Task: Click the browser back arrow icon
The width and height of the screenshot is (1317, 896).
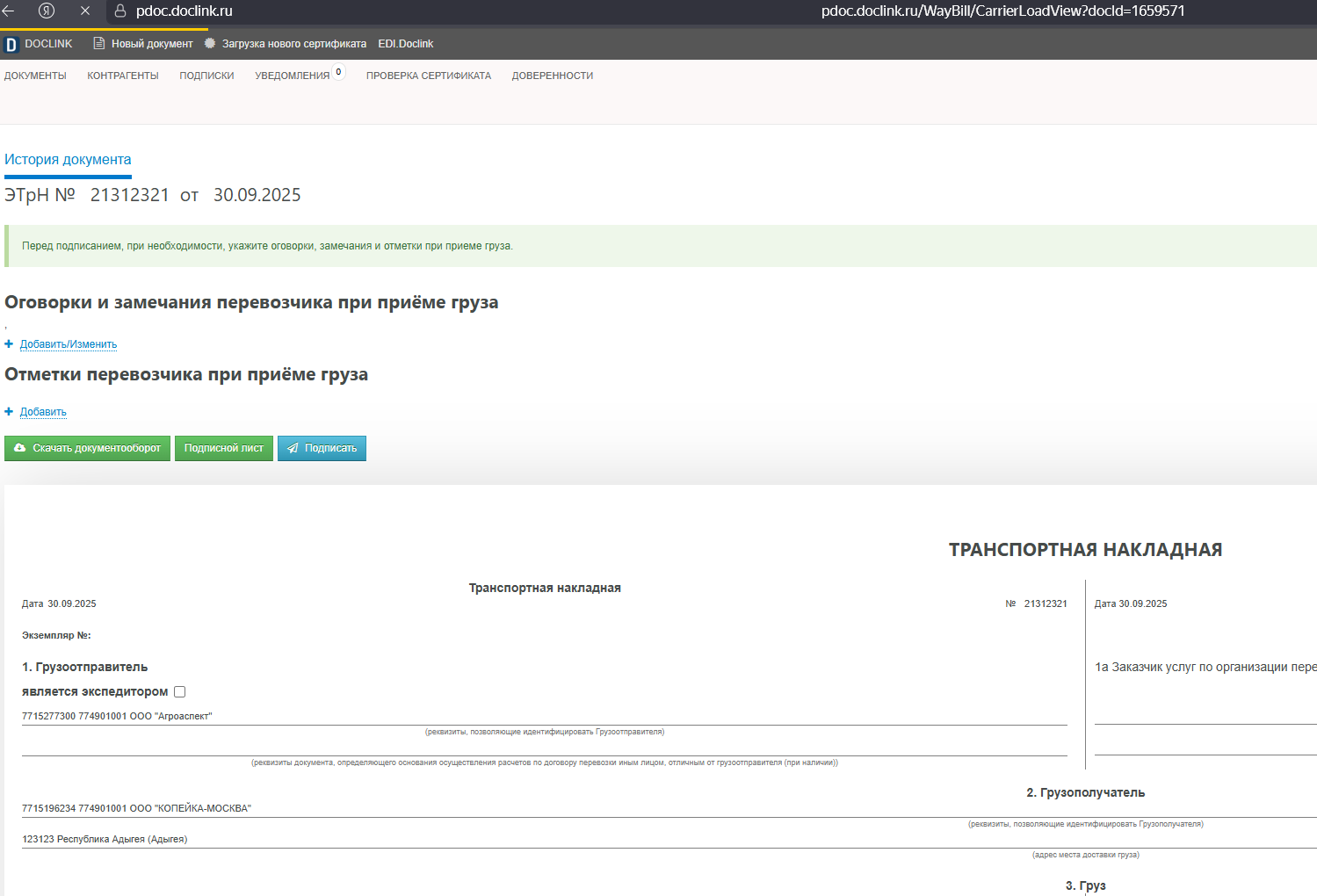Action: click(x=9, y=11)
